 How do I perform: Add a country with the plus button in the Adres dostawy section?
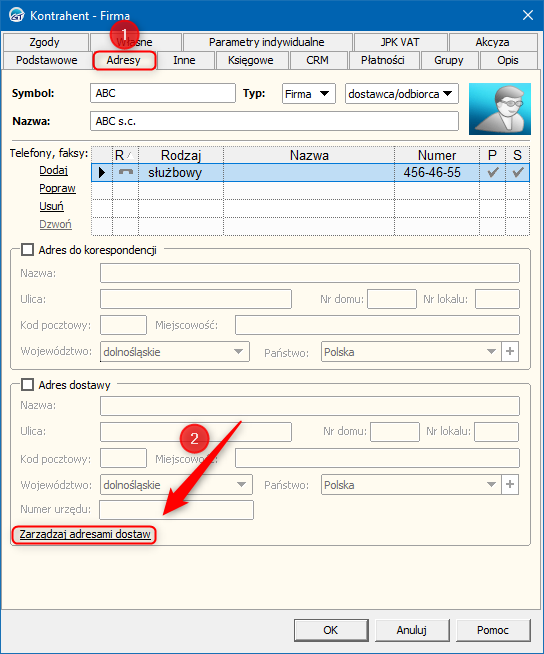510,485
